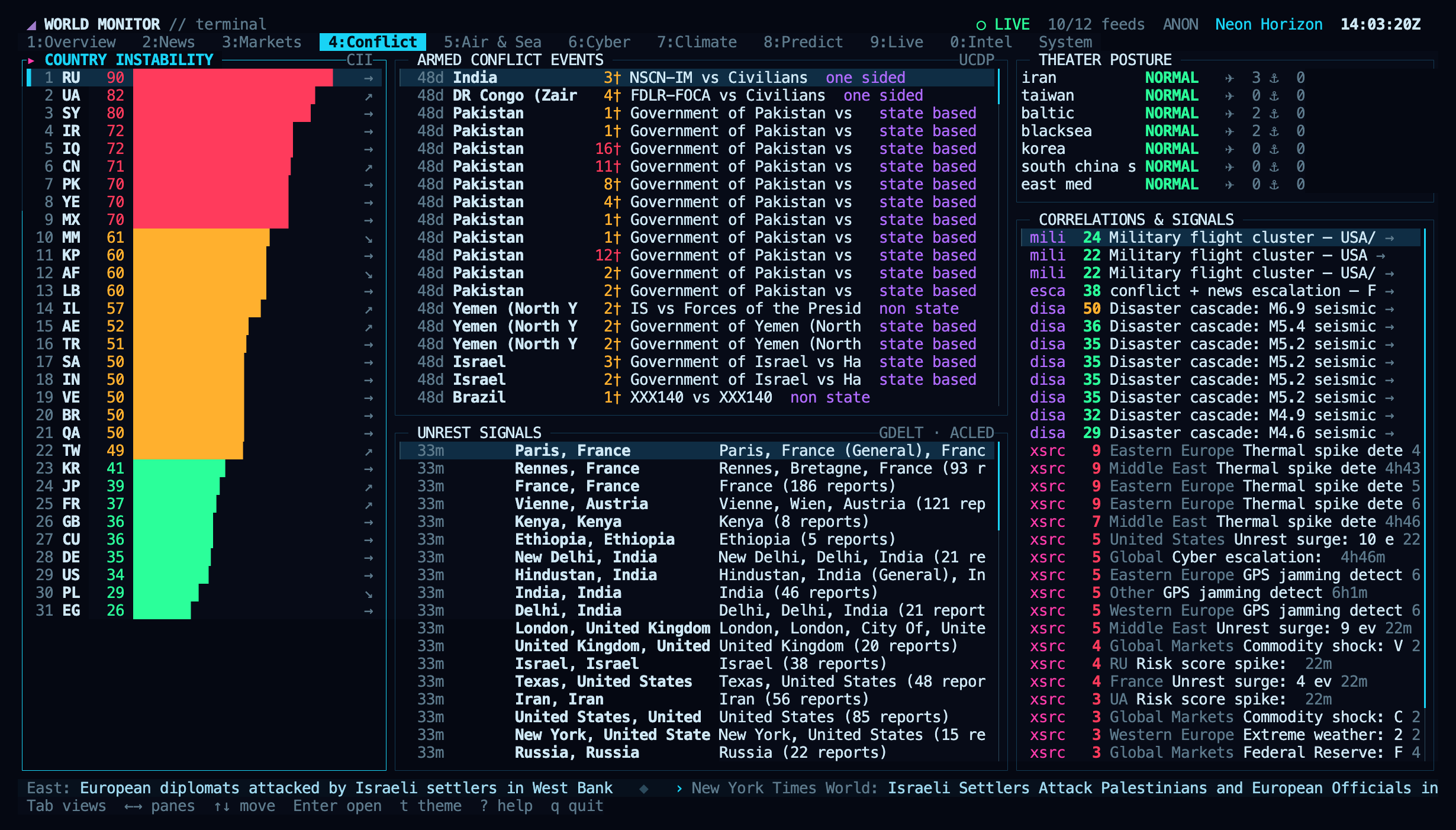The width and height of the screenshot is (1456, 830).
Task: Click the trend arrow on the UA row
Action: click(x=368, y=96)
